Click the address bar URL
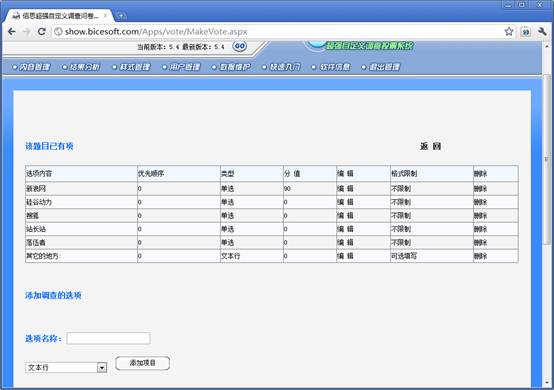554x390 pixels. 156,32
